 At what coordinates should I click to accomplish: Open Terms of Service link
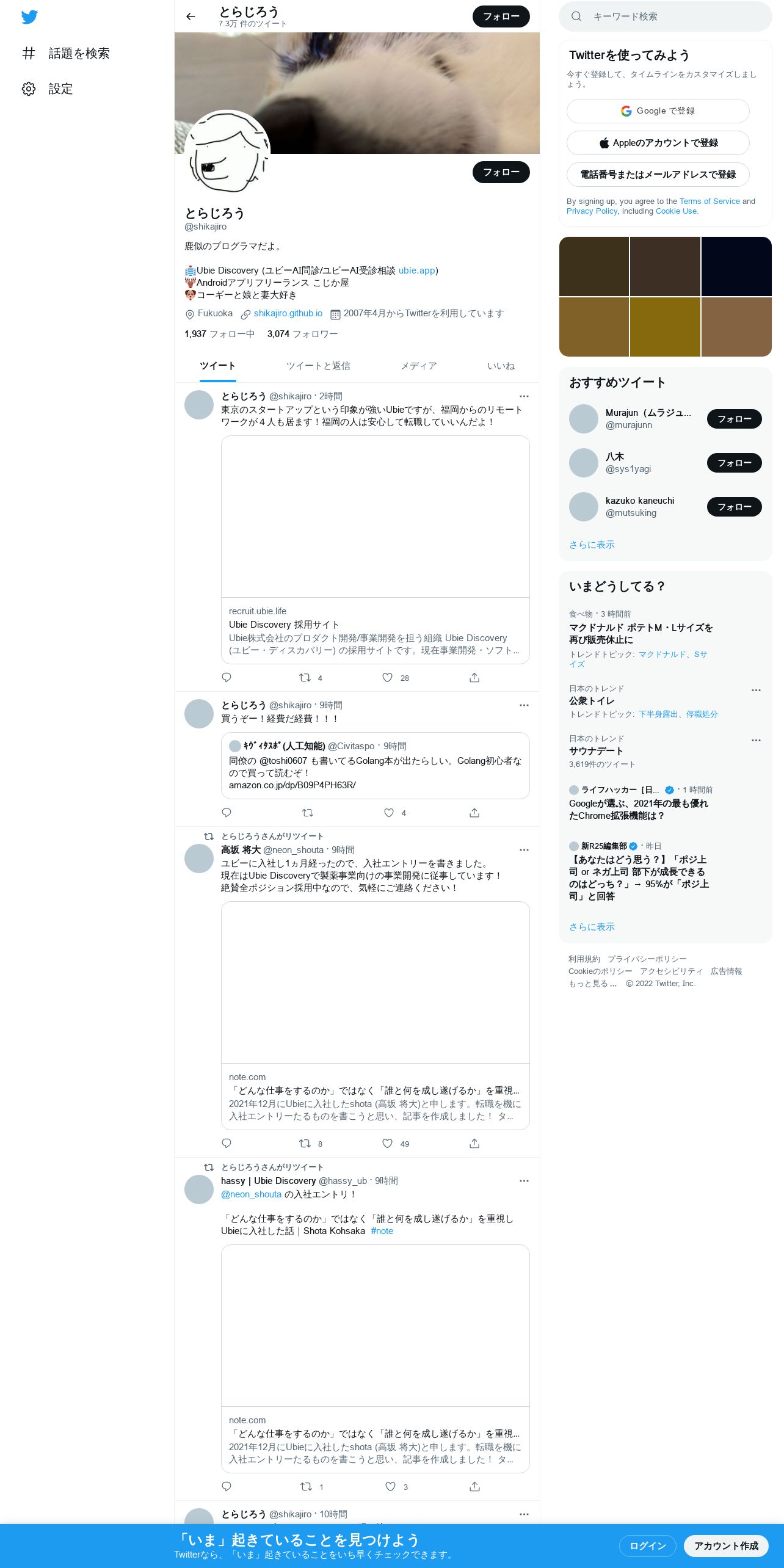click(x=710, y=201)
